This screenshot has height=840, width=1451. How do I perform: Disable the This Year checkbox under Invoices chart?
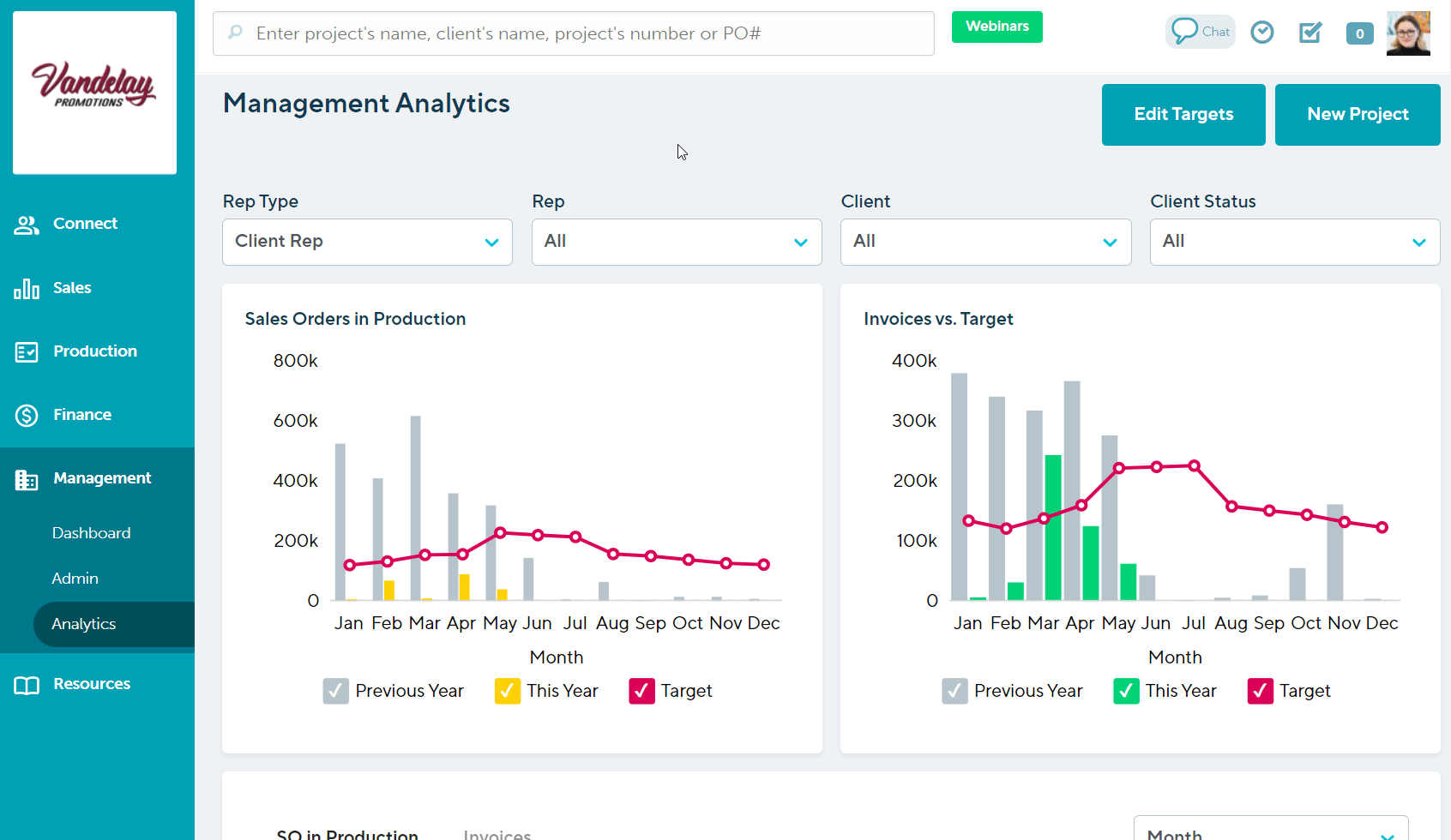click(1126, 691)
